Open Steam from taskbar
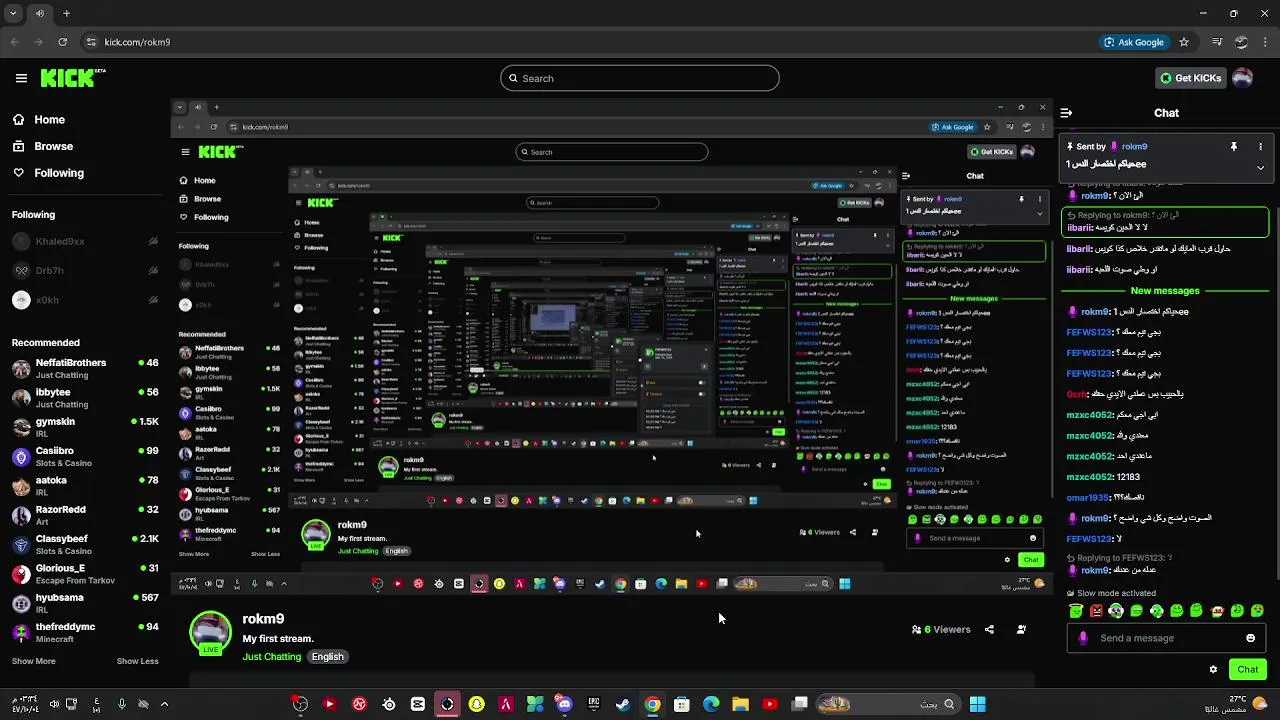The height and width of the screenshot is (720, 1280). tap(623, 704)
